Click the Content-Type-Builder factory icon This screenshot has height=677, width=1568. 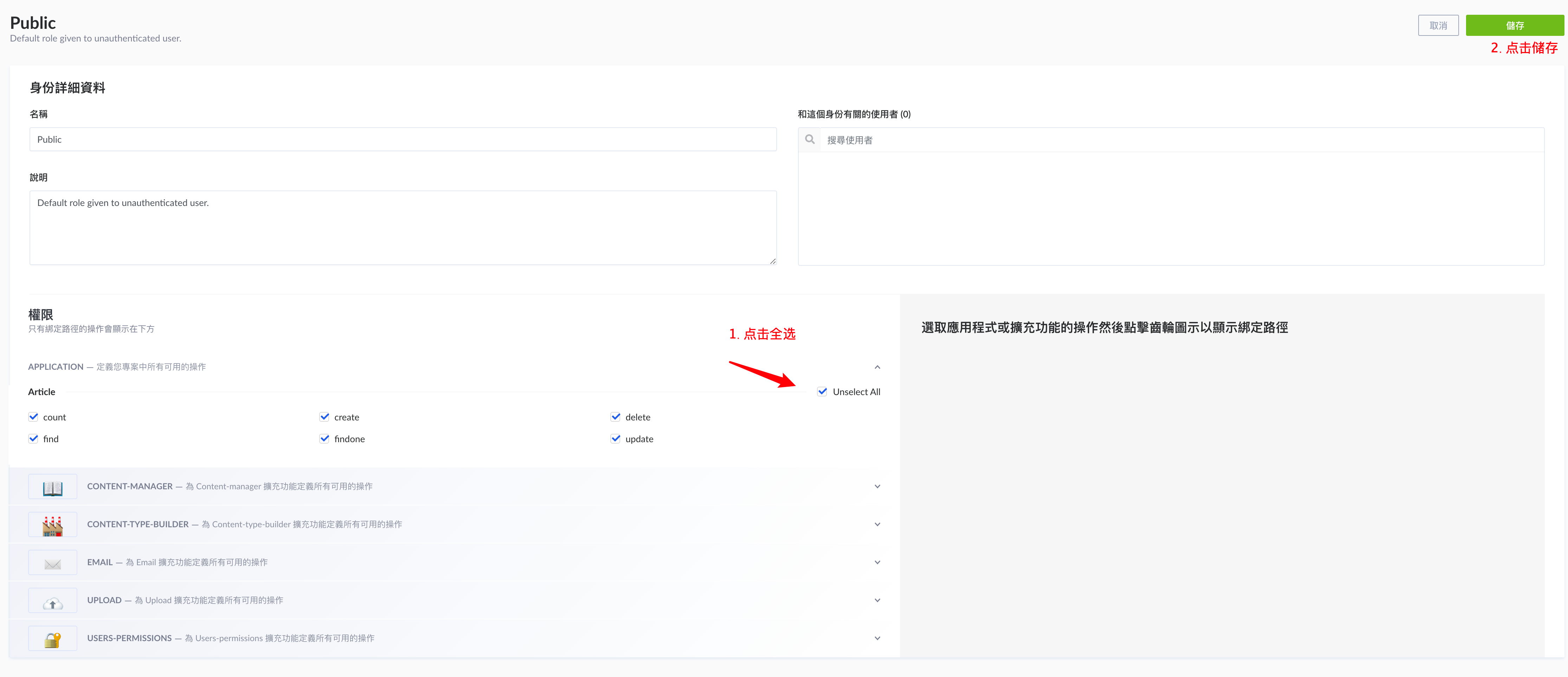[x=52, y=525]
